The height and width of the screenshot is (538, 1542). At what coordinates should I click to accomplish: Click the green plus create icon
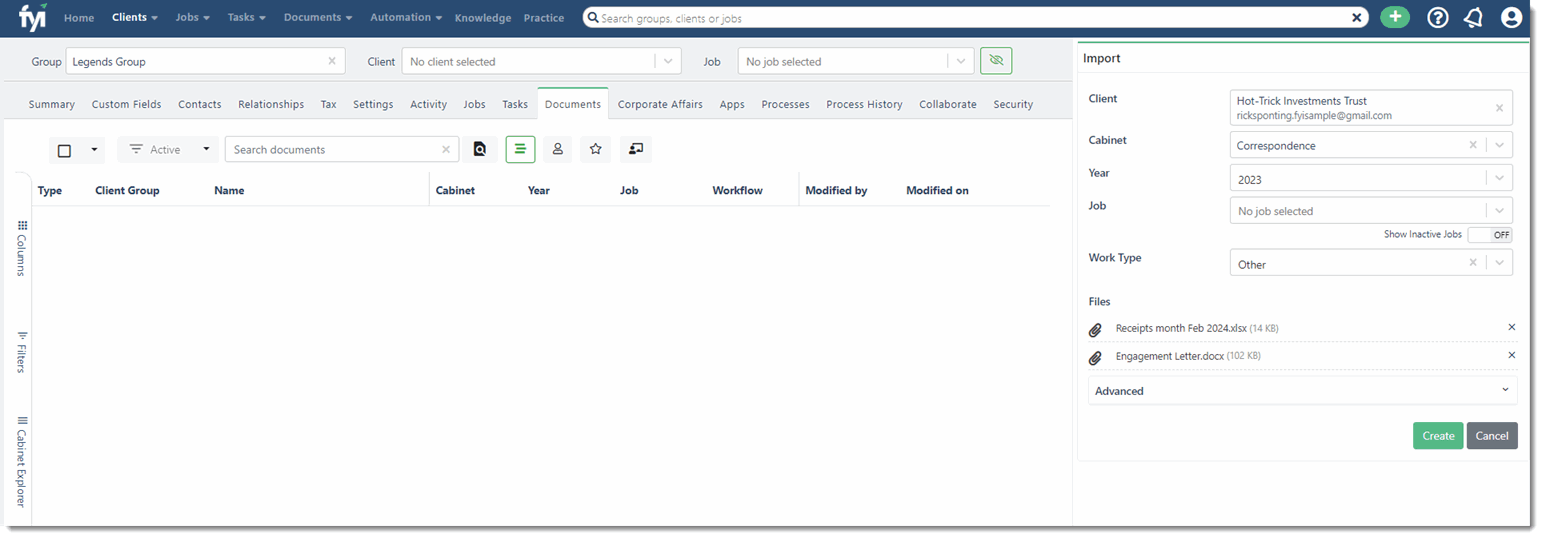(x=1394, y=17)
